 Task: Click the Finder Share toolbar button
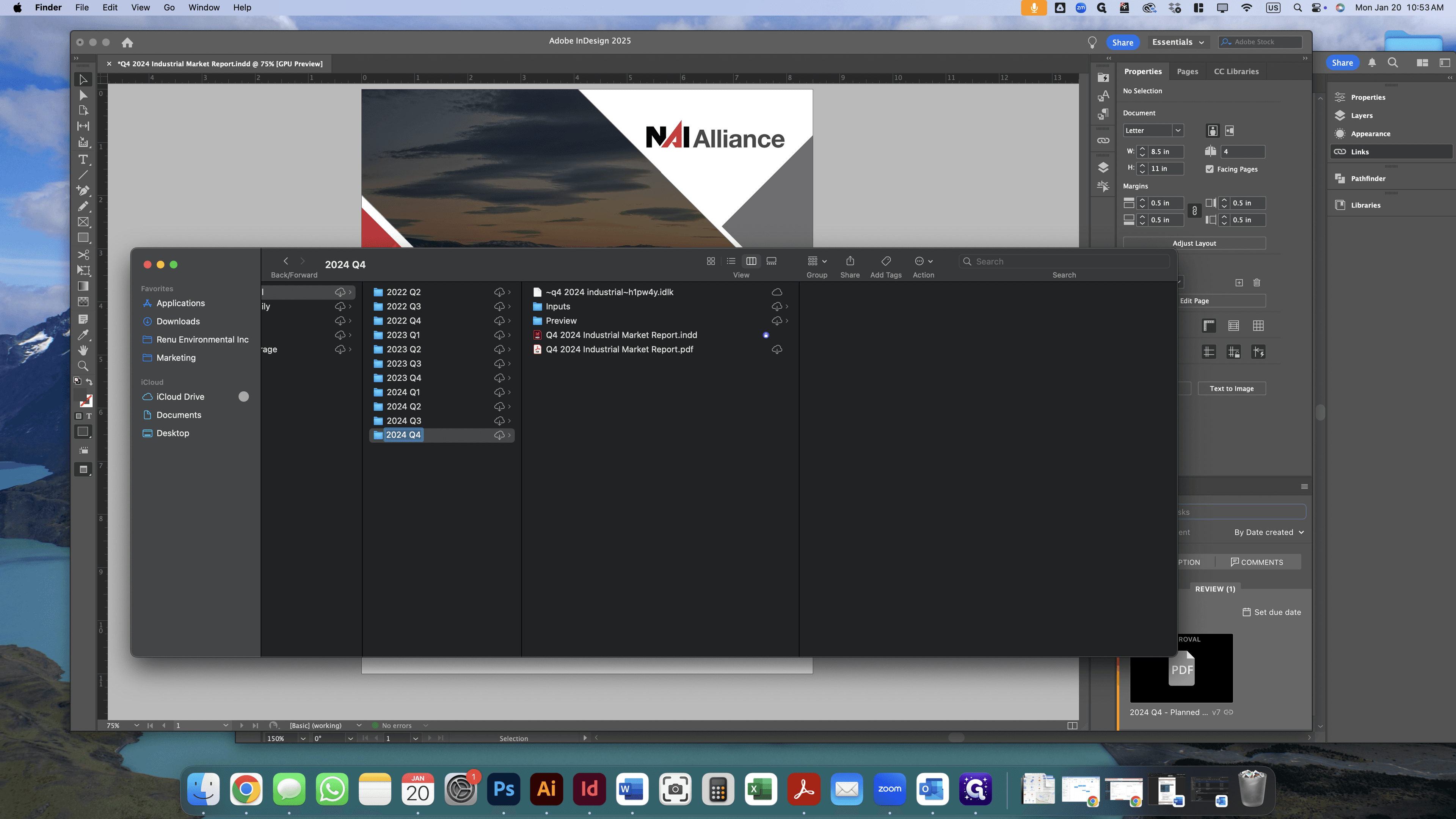849,267
